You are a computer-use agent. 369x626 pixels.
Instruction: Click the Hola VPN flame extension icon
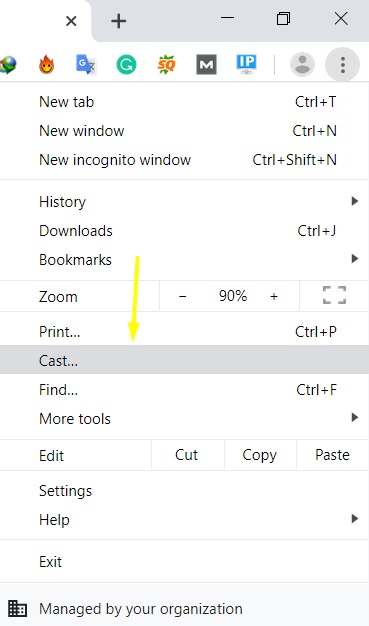pos(47,64)
